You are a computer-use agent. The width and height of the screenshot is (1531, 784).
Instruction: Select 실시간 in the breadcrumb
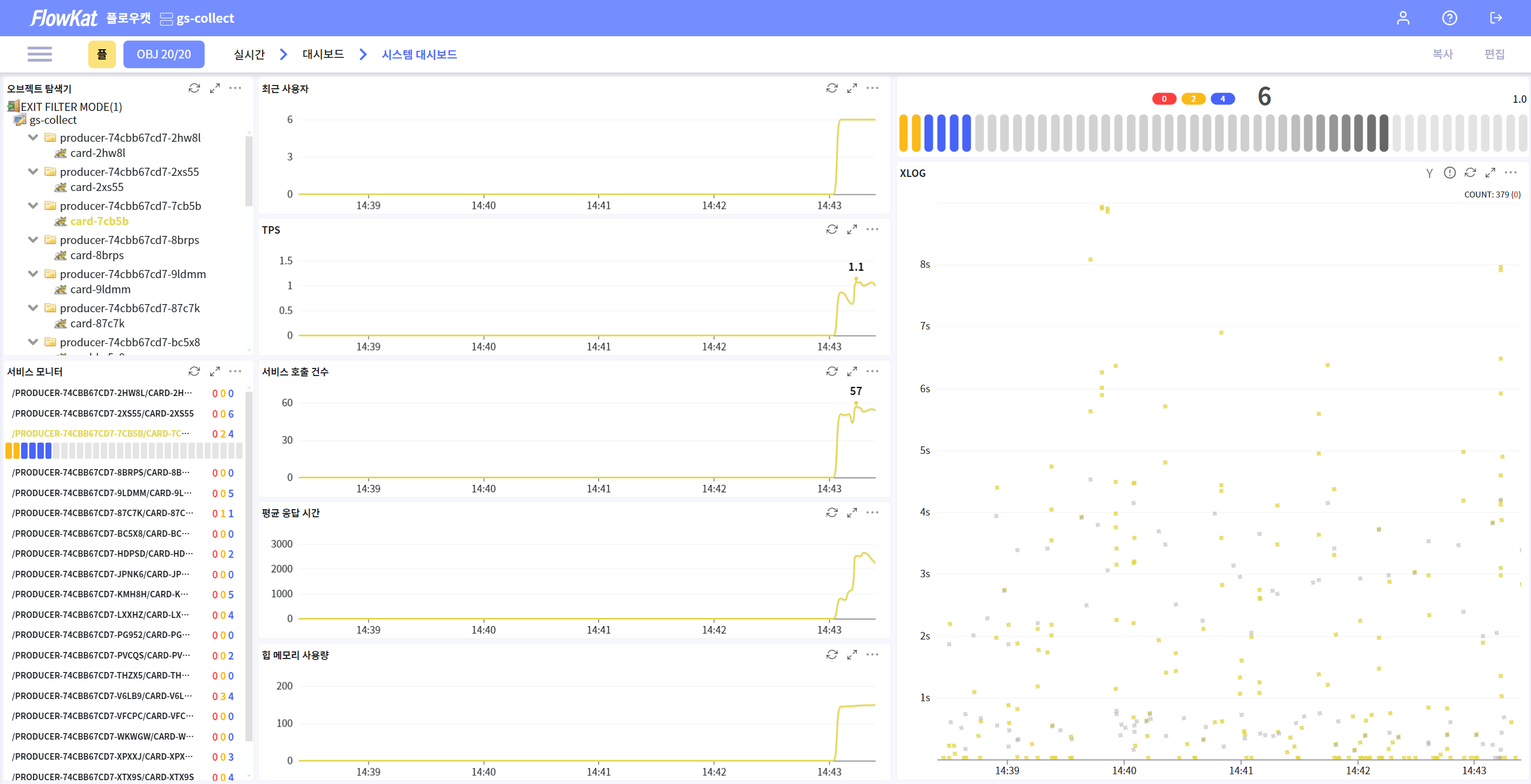click(249, 54)
